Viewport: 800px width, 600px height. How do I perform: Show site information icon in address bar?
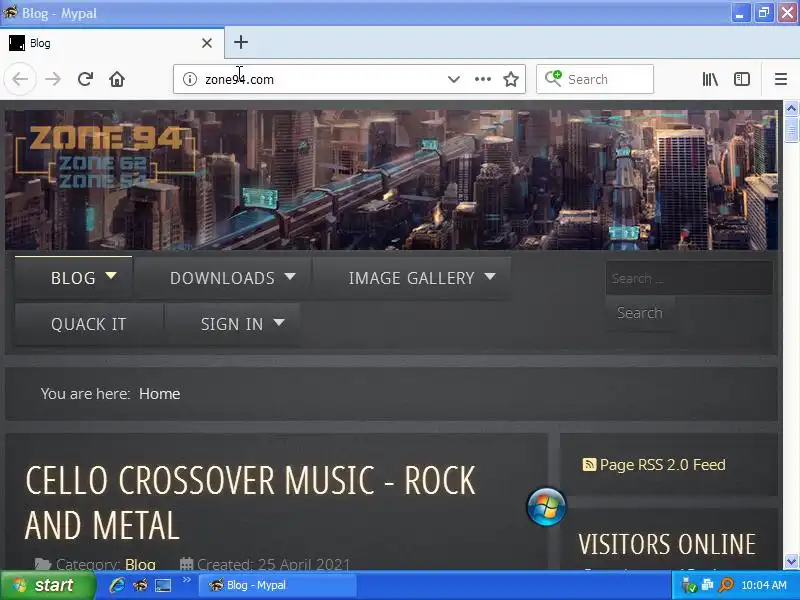tap(190, 79)
